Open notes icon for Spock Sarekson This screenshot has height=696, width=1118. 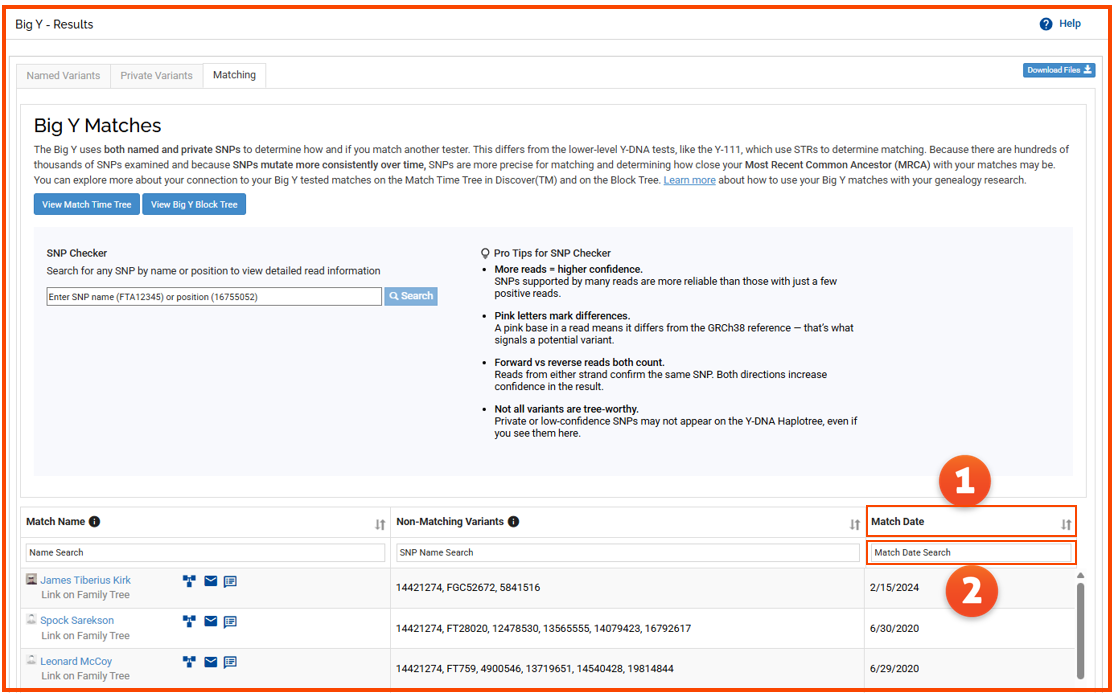[x=230, y=621]
